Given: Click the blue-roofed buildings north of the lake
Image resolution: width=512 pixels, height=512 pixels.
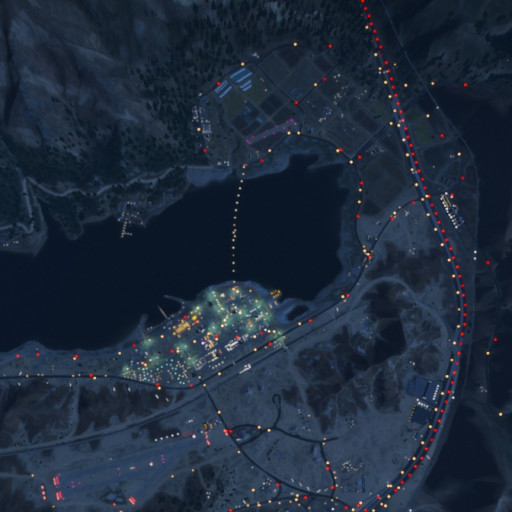Looking at the screenshot, I should (233, 82).
